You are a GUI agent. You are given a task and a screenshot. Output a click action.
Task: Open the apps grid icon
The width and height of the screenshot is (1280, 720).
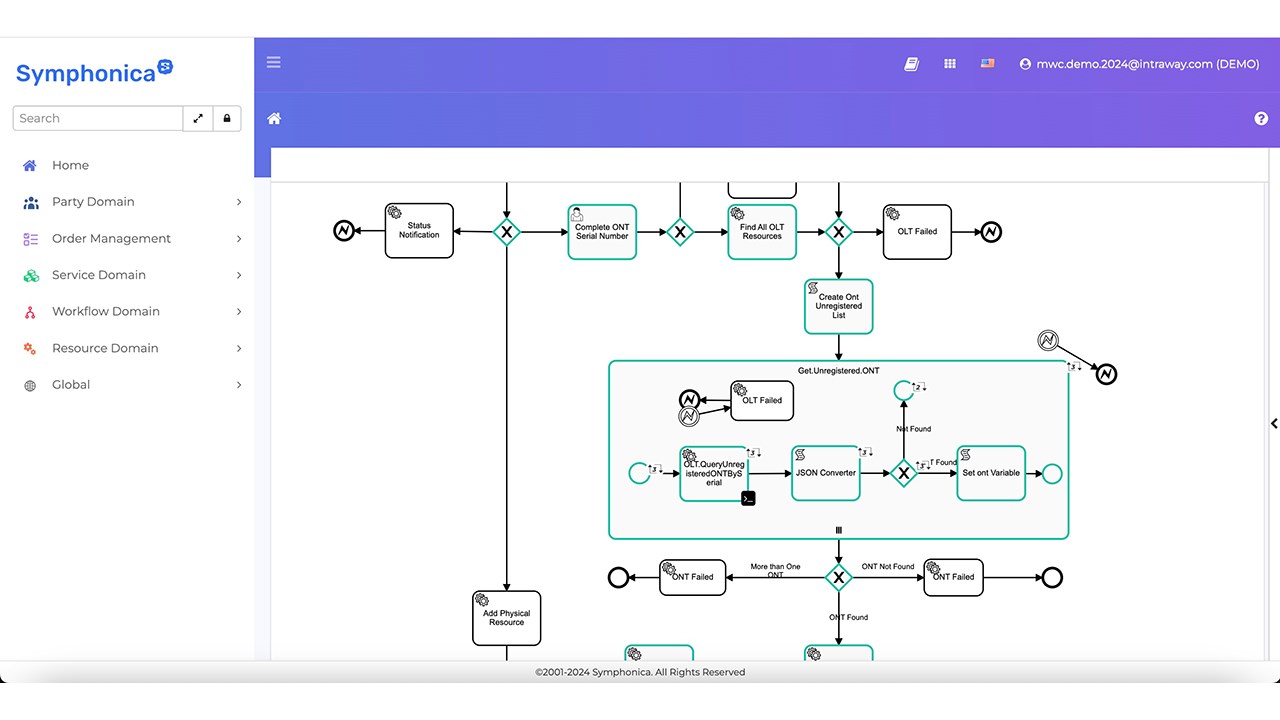coord(950,64)
